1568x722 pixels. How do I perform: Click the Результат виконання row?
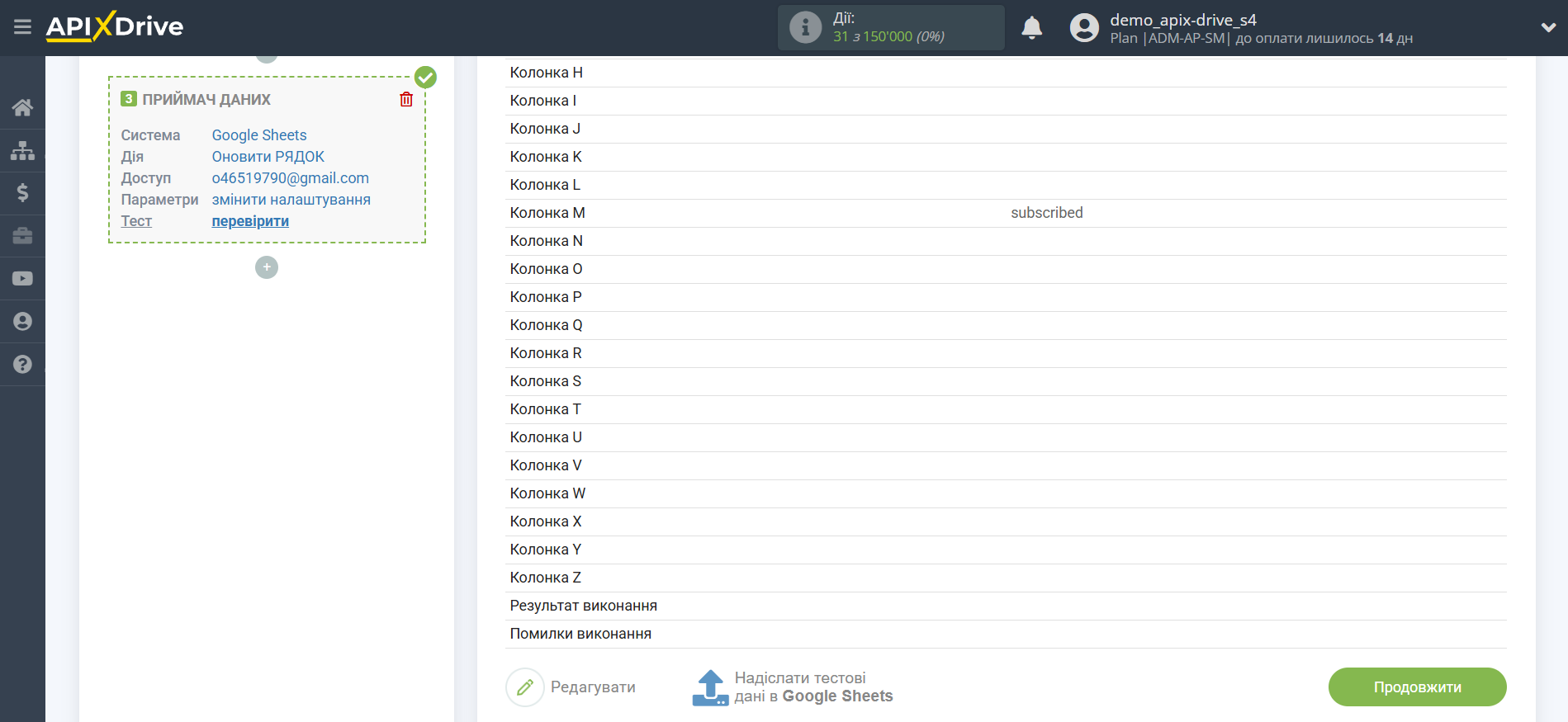tap(1006, 606)
